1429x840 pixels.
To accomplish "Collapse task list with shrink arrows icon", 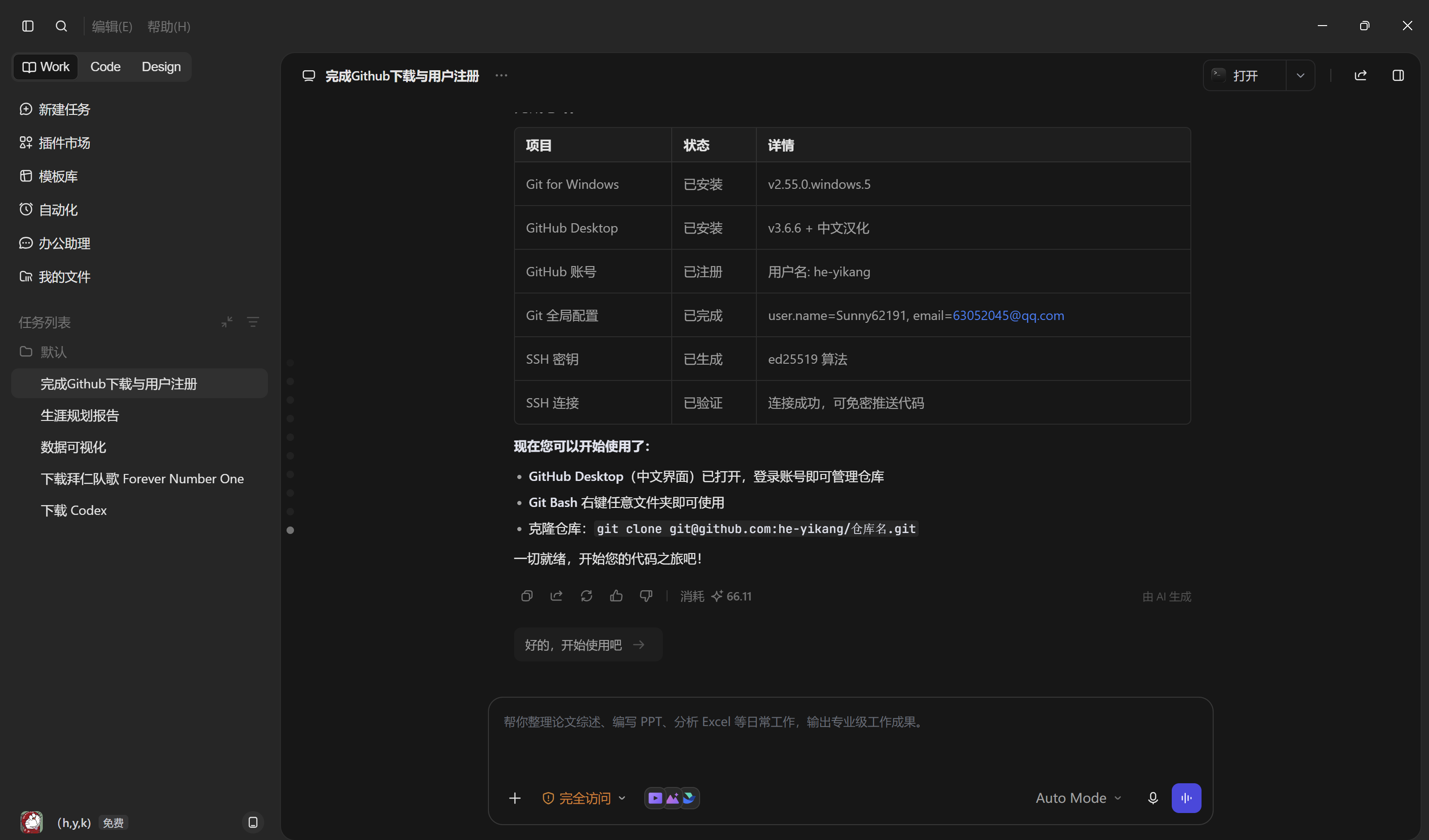I will tap(227, 322).
